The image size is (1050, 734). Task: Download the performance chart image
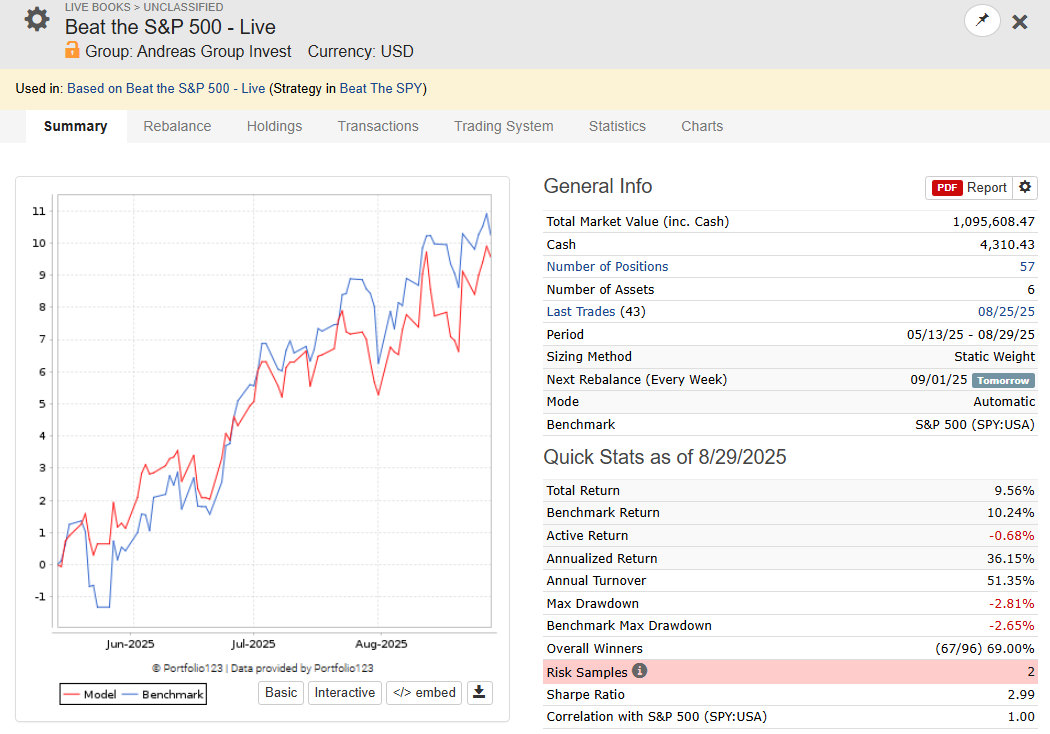(x=479, y=692)
